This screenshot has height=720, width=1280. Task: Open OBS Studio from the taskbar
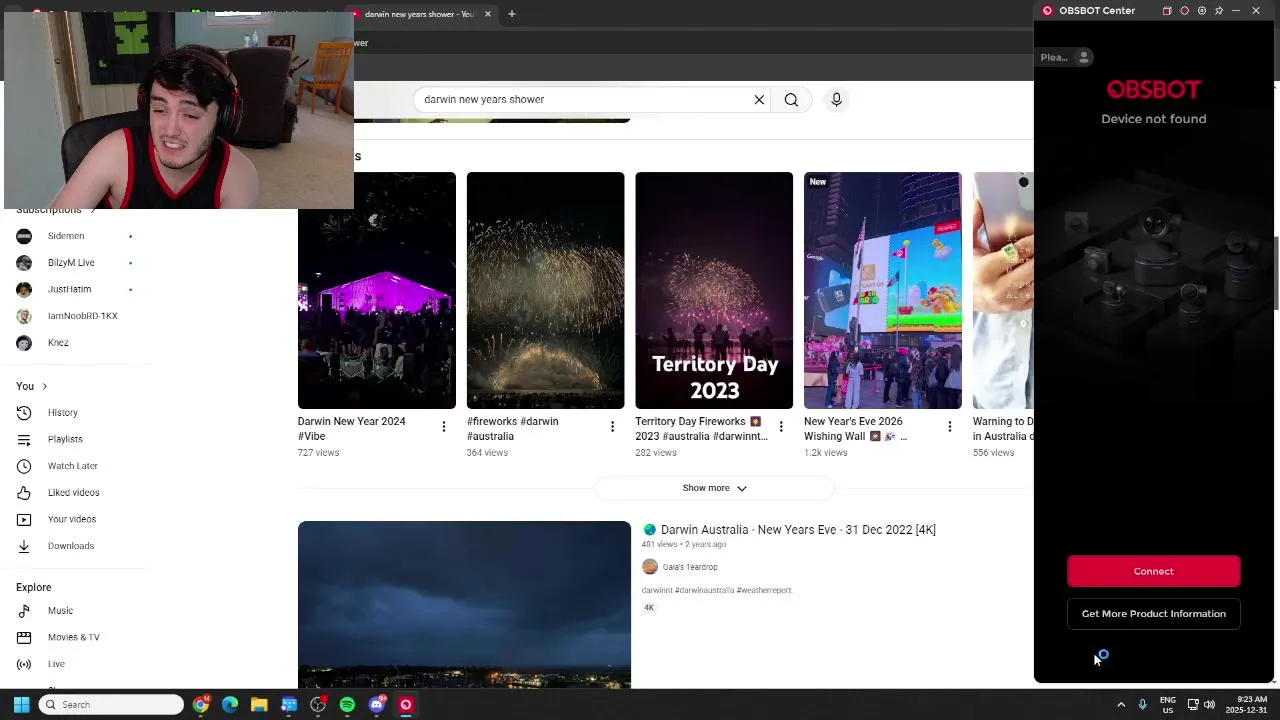pyautogui.click(x=318, y=705)
